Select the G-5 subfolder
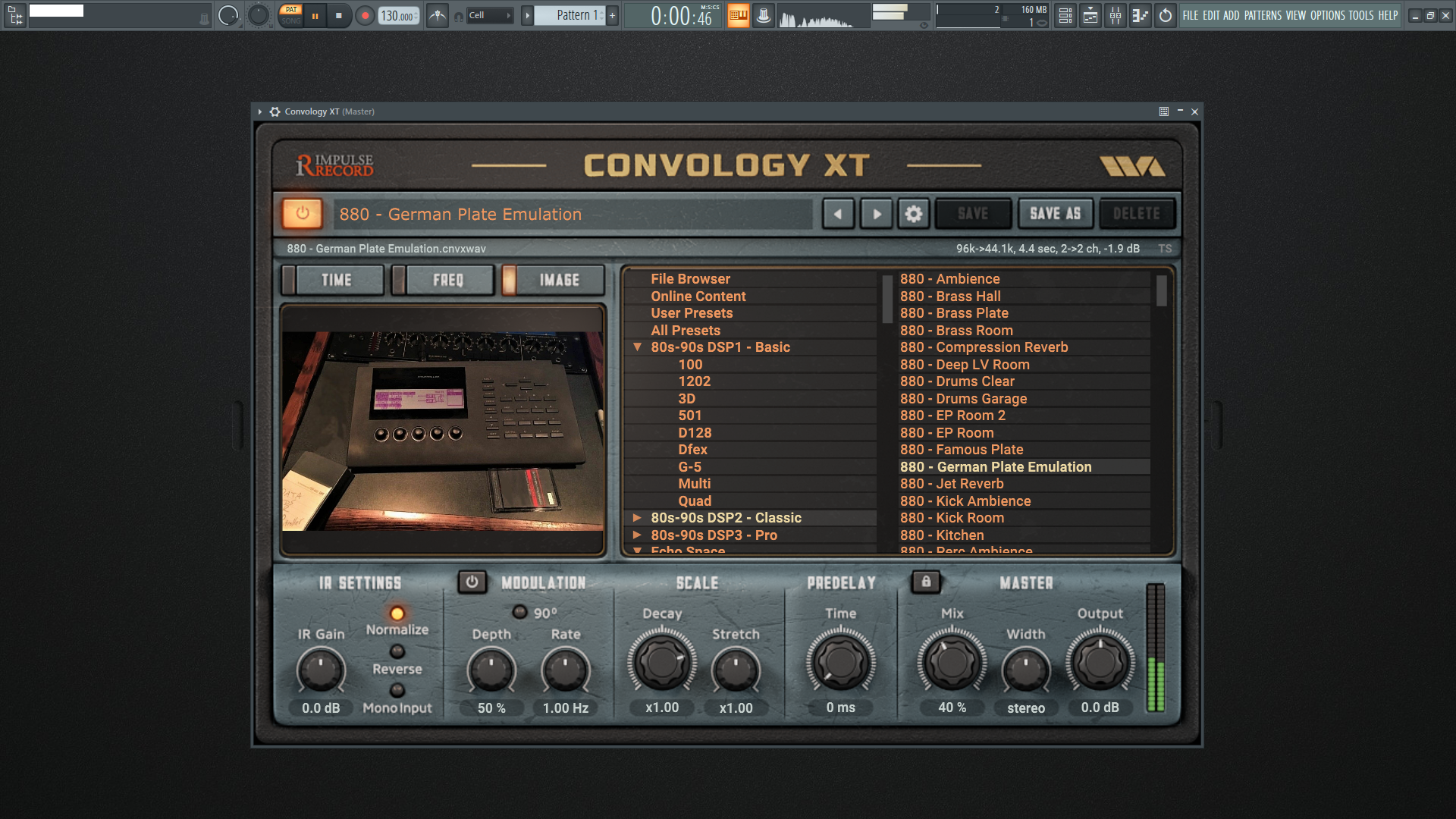The width and height of the screenshot is (1456, 819). point(690,467)
